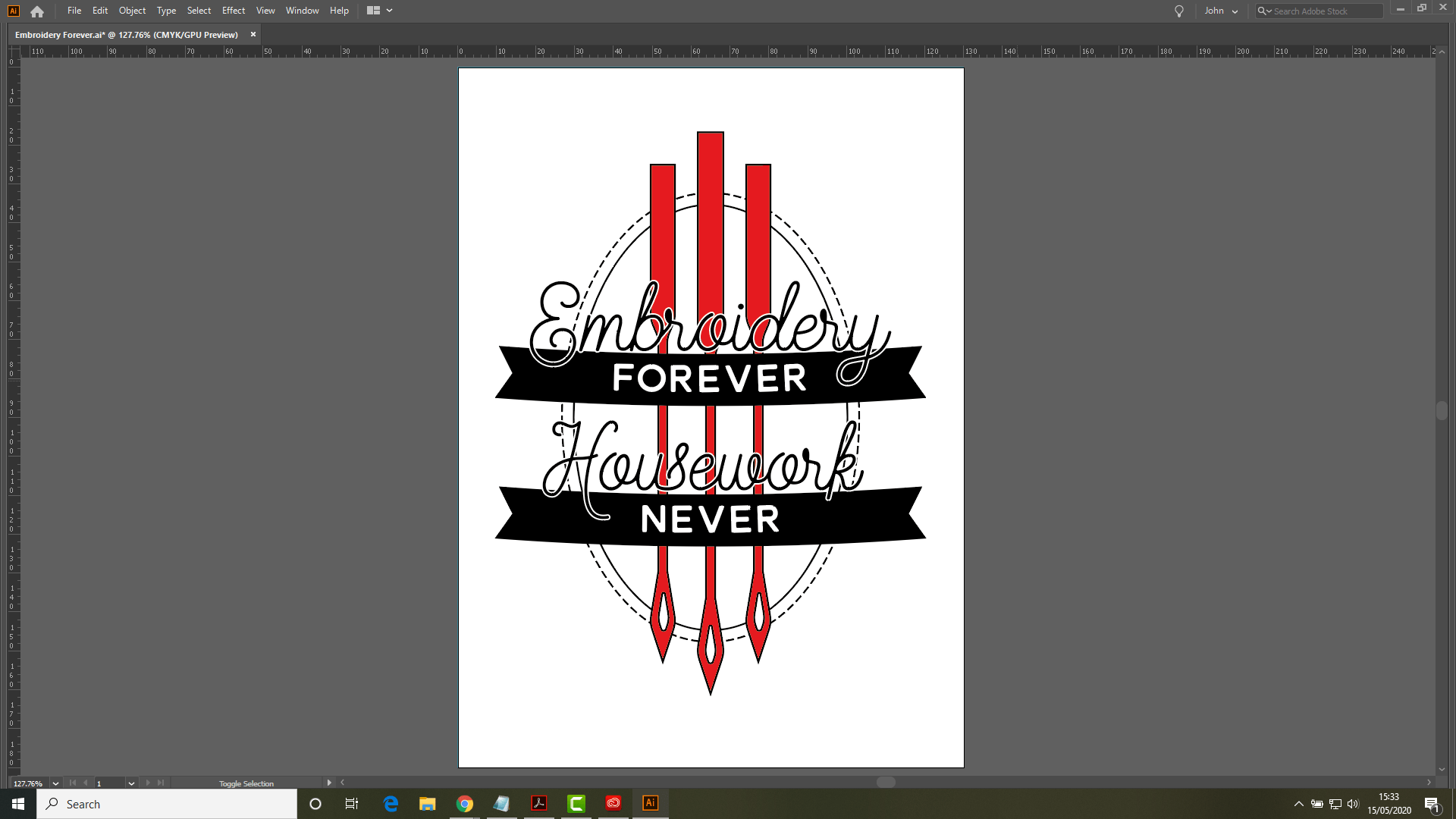The width and height of the screenshot is (1456, 819).
Task: Open the Discover lightbulb icon
Action: point(1178,11)
